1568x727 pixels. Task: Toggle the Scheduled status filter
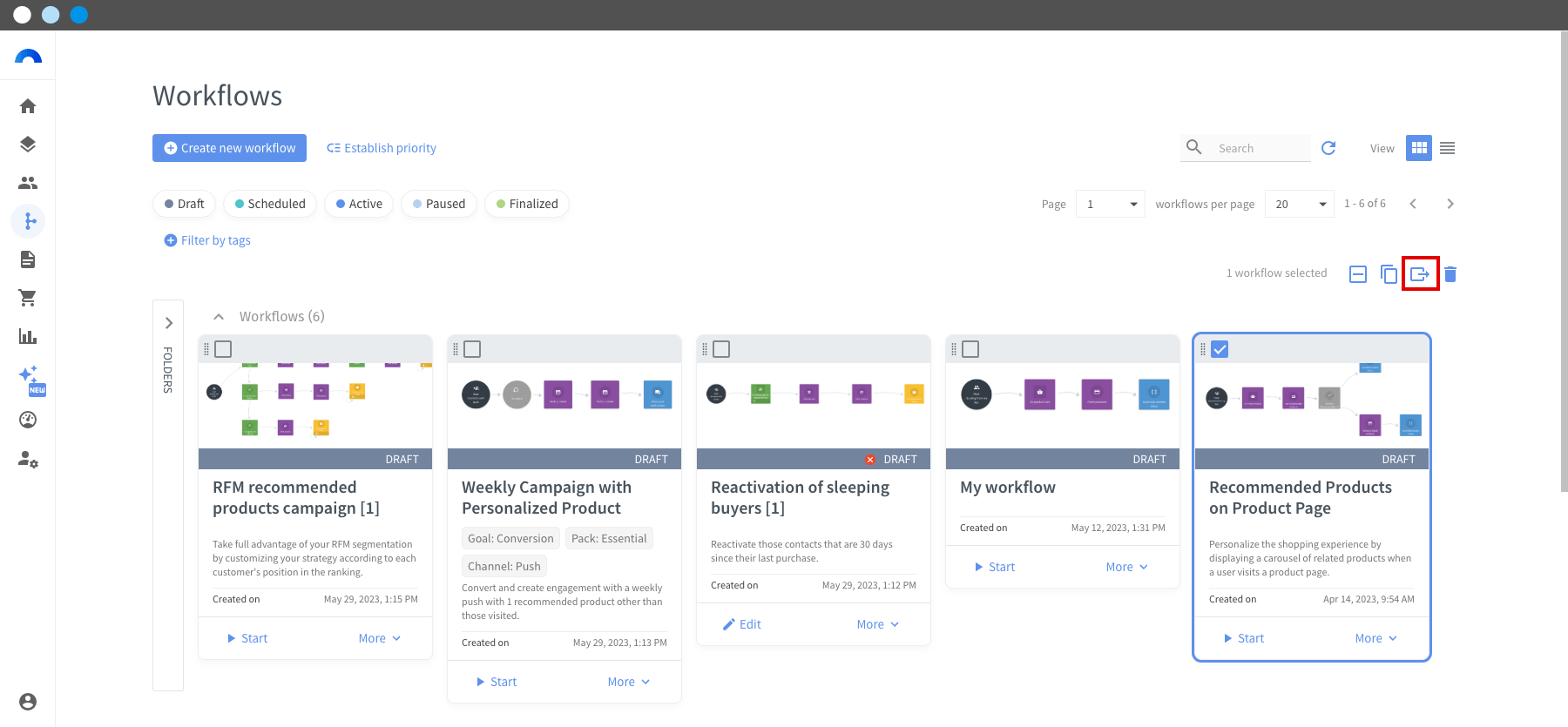(x=270, y=204)
